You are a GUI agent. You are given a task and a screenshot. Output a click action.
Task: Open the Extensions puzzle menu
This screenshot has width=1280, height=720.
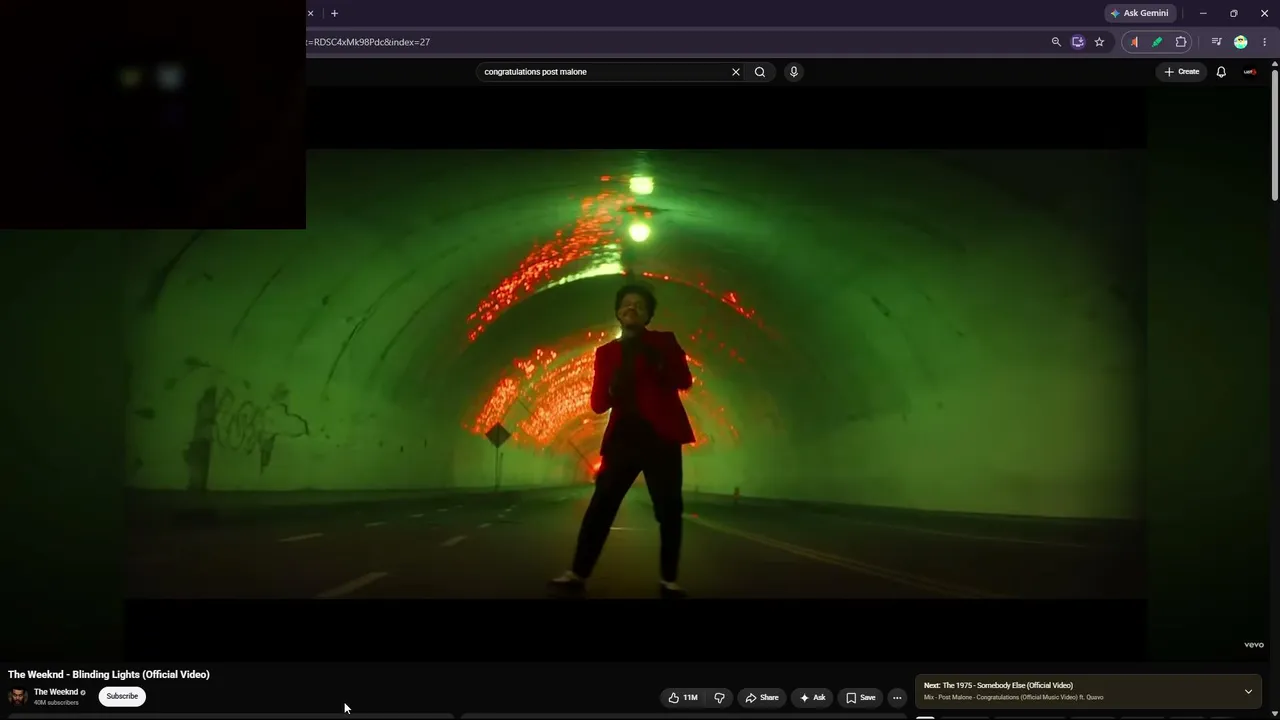(1181, 42)
